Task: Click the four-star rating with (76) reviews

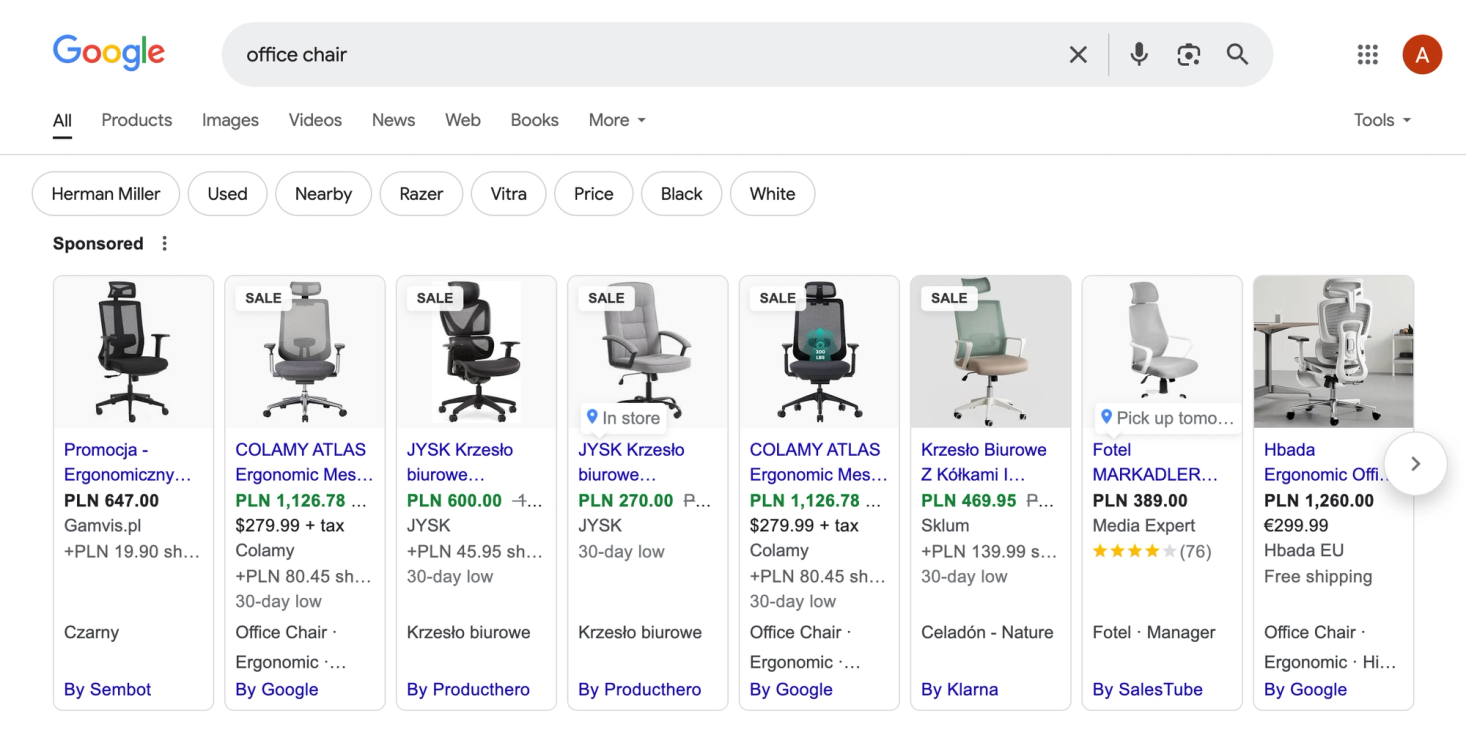Action: tap(1152, 551)
